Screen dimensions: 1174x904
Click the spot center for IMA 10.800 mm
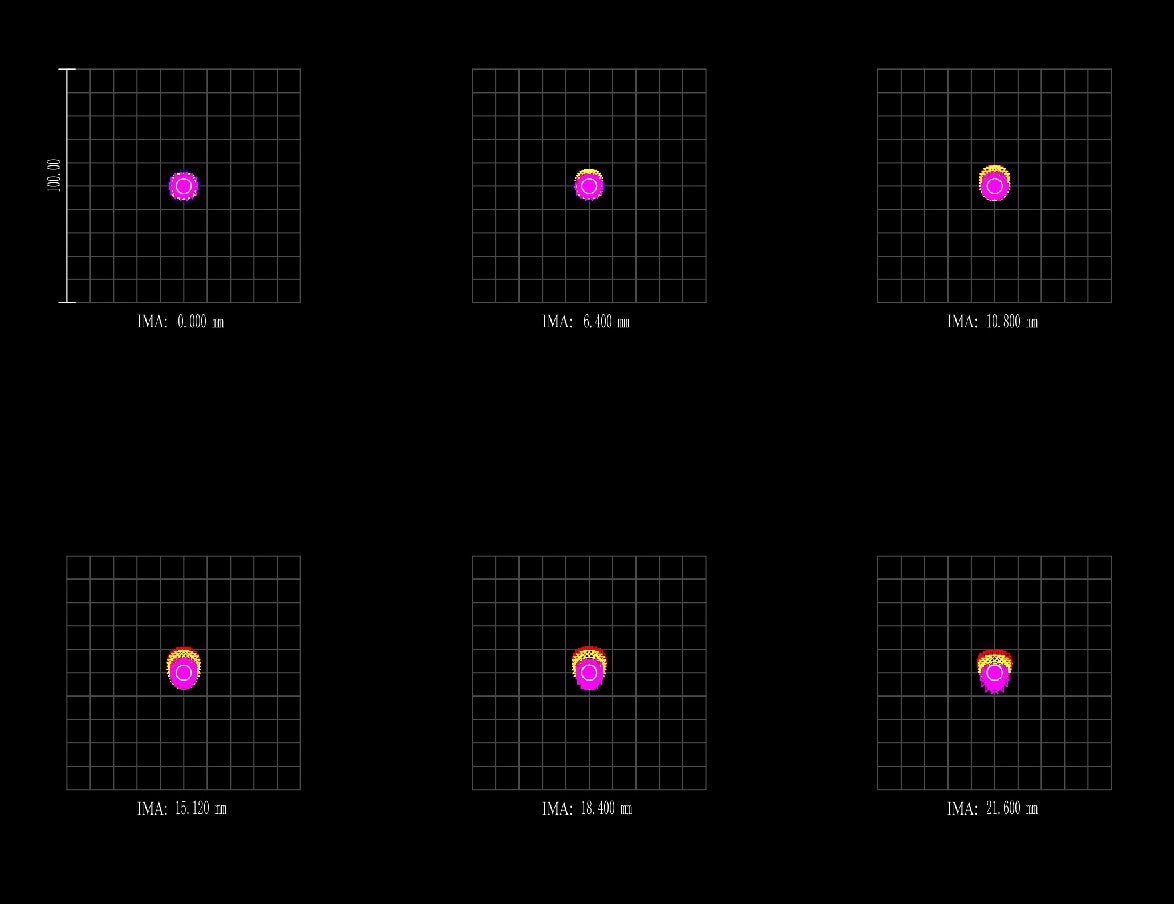click(x=994, y=186)
